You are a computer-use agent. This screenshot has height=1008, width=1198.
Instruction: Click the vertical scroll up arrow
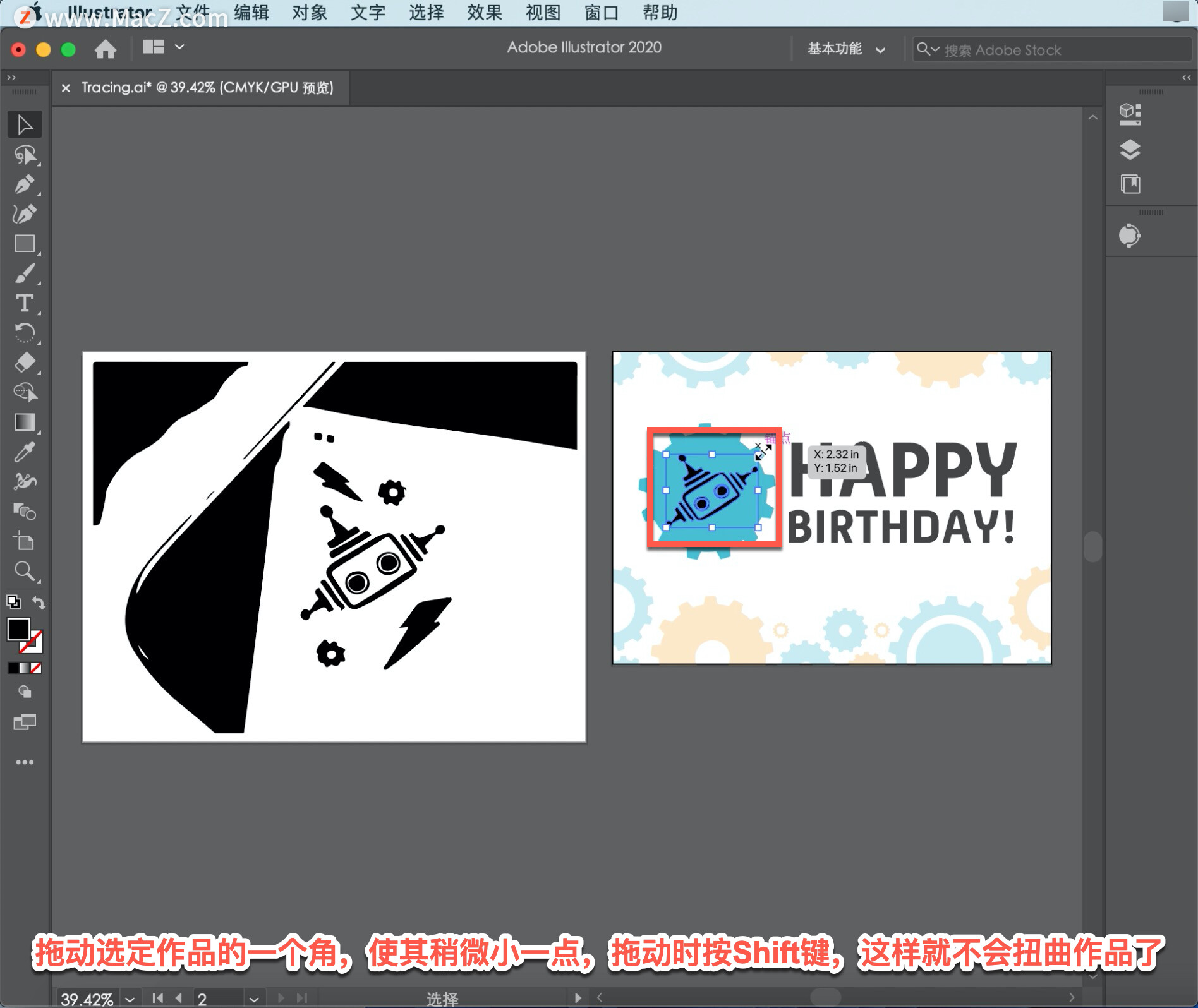(1093, 117)
